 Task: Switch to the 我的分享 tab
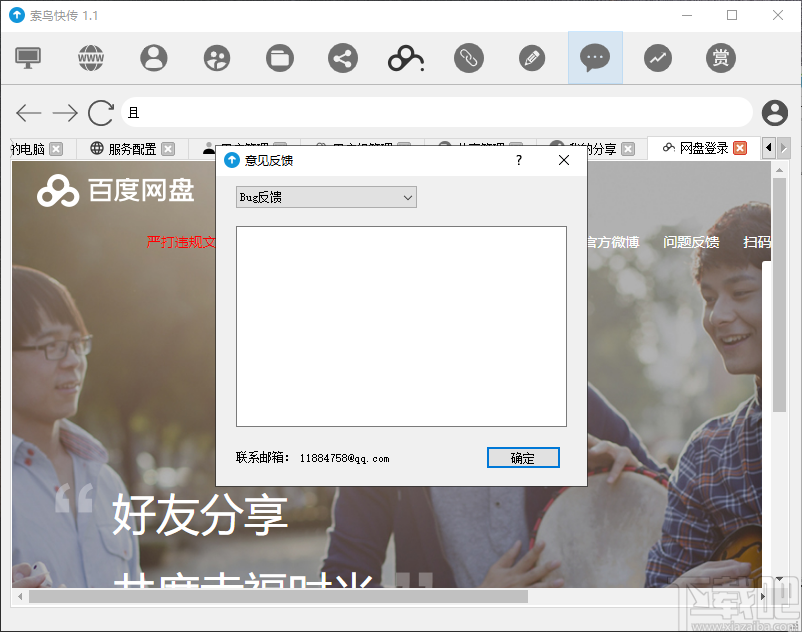coord(593,149)
